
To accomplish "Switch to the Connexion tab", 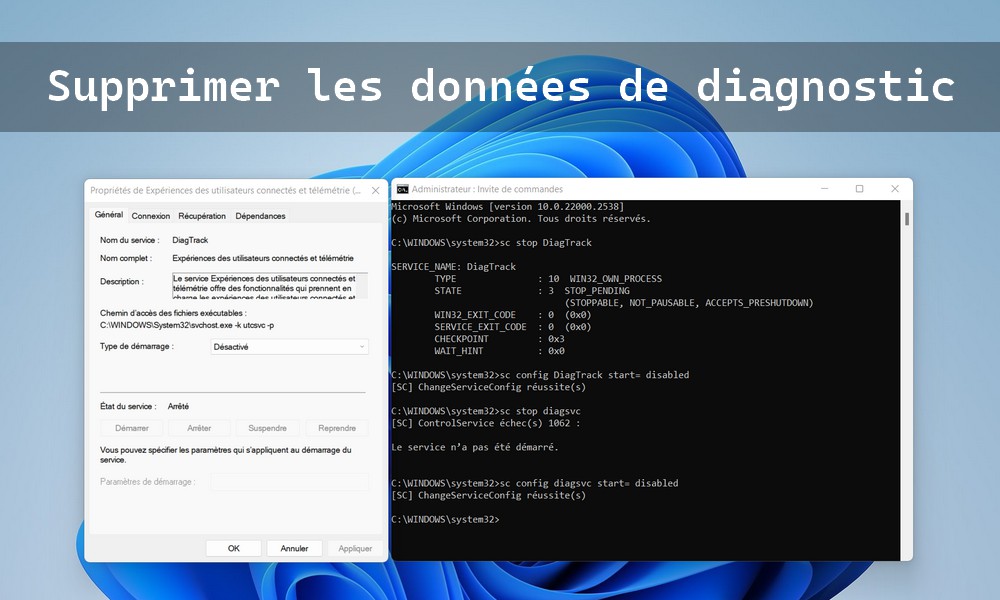I will pos(151,215).
